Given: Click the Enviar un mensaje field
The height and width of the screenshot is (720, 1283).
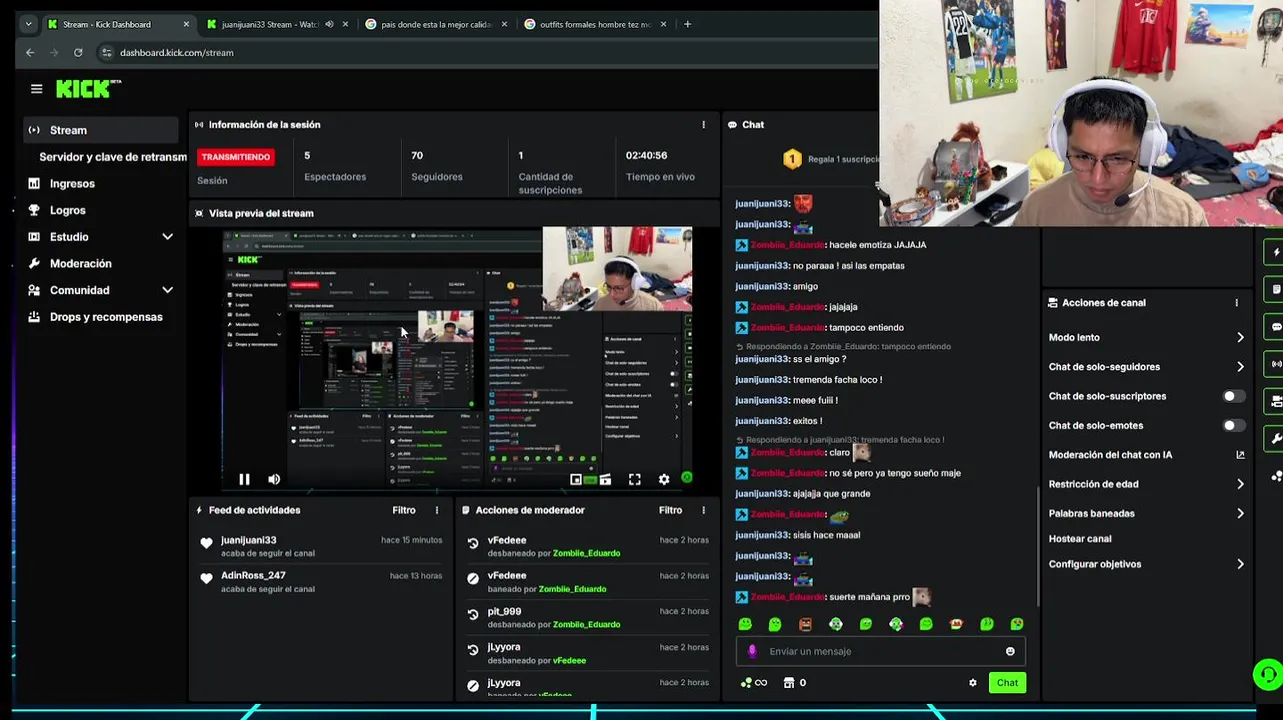Looking at the screenshot, I should tap(880, 651).
